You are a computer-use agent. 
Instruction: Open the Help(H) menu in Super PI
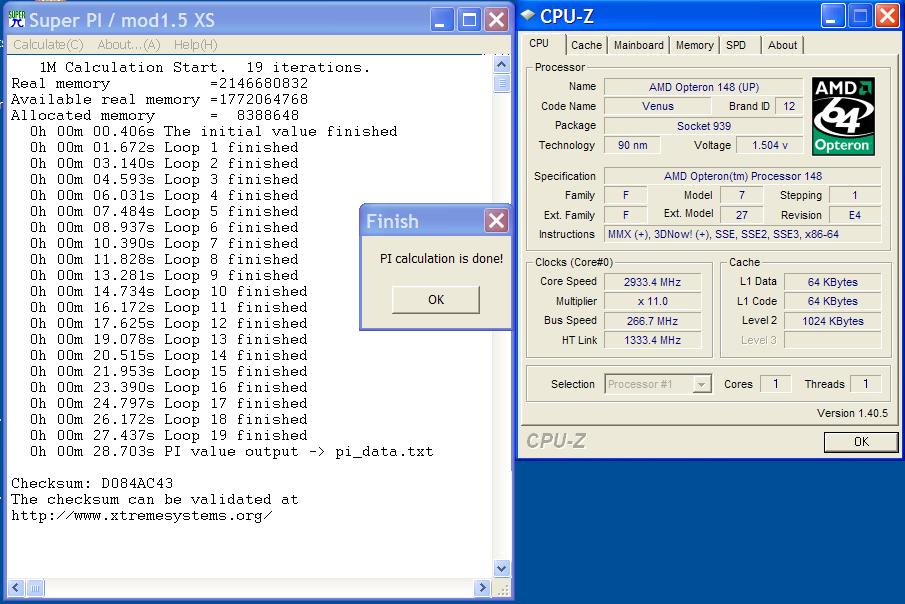195,44
